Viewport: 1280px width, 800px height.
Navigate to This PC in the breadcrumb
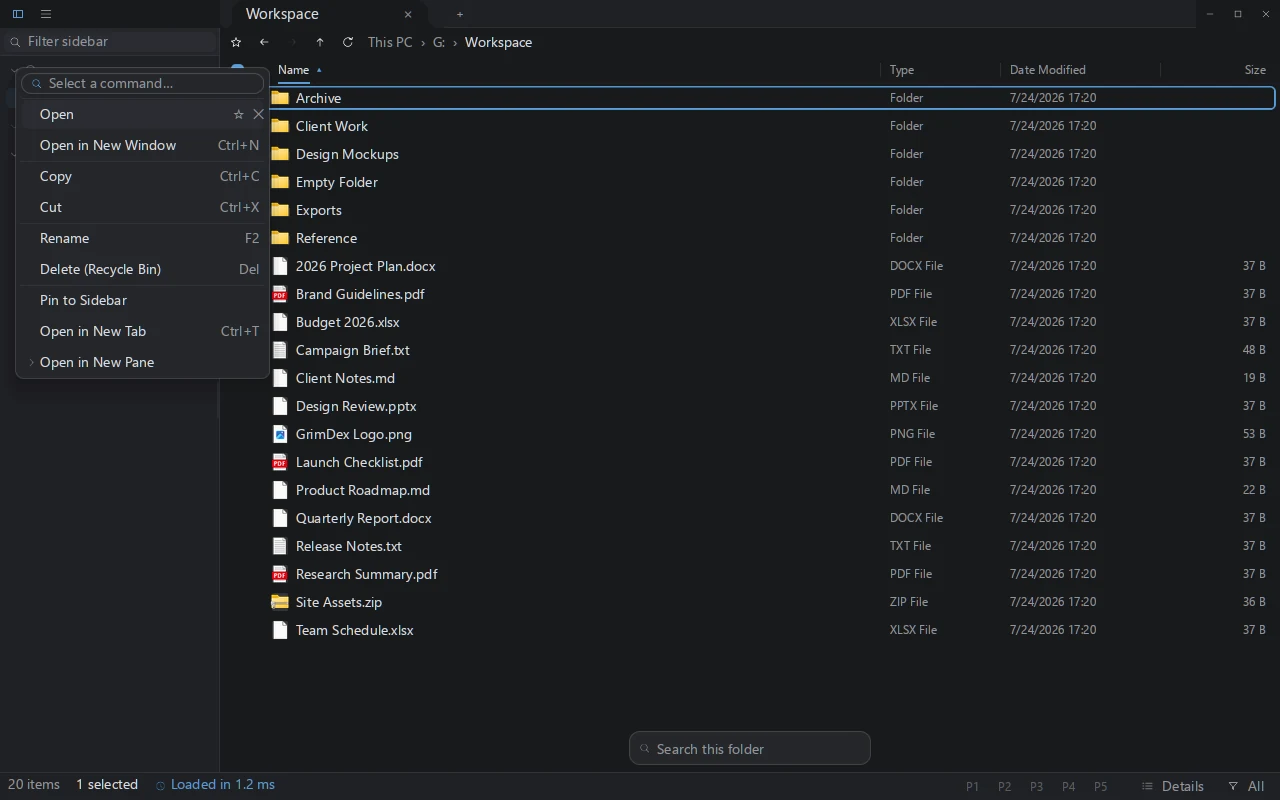tap(390, 42)
